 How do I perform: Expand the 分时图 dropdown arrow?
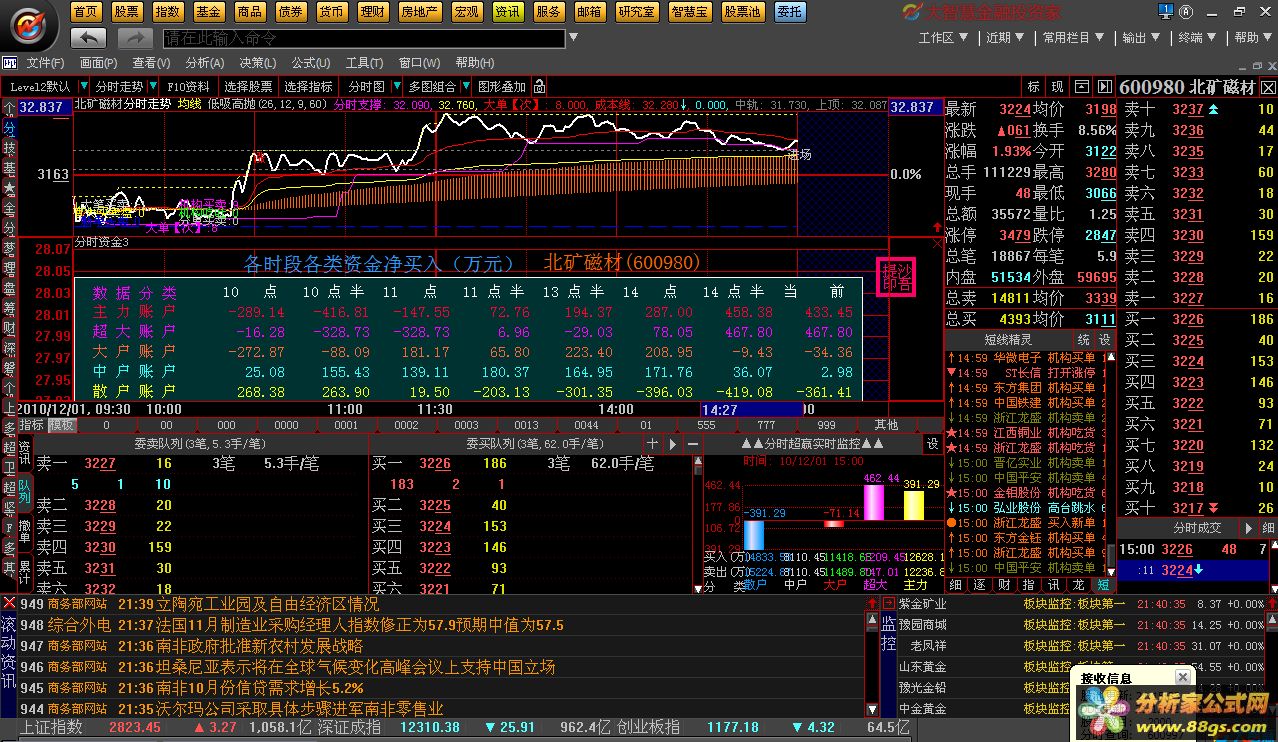click(x=396, y=87)
